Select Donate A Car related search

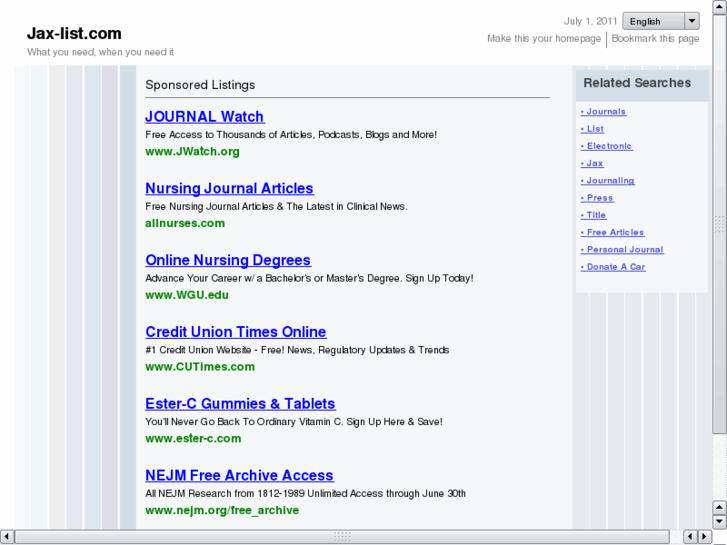click(x=613, y=267)
